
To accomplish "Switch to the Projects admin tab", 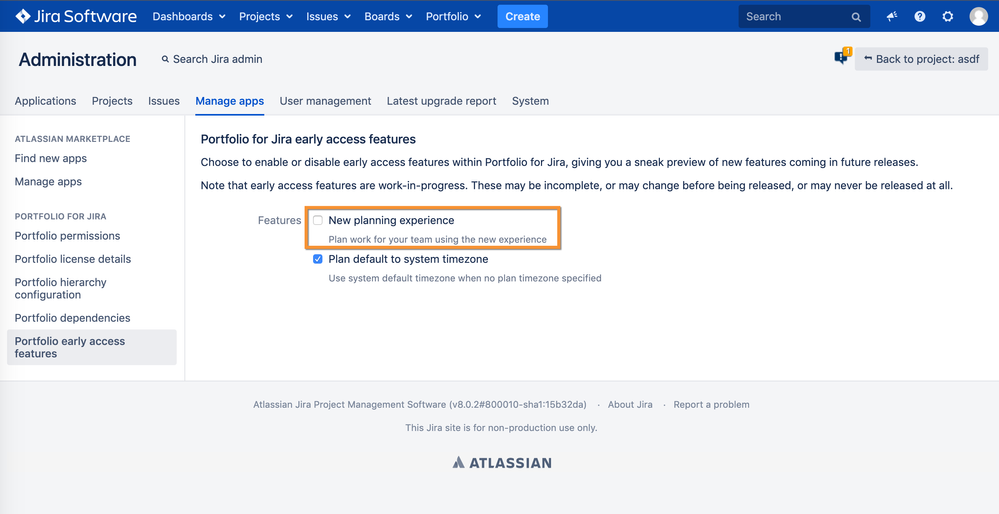I will pyautogui.click(x=112, y=101).
